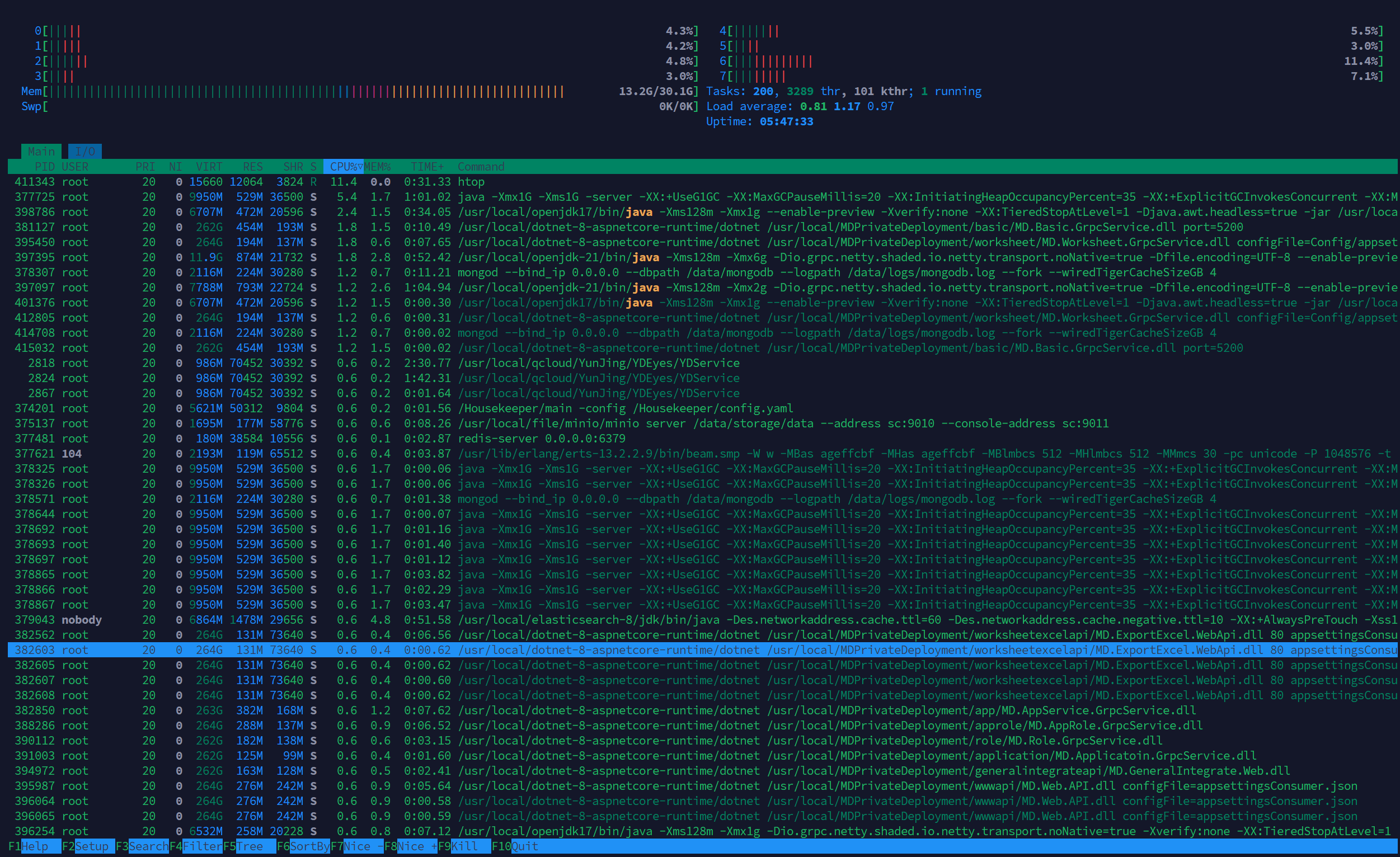
Task: Select the MD.Web.API row PID 395987
Action: coord(702,786)
